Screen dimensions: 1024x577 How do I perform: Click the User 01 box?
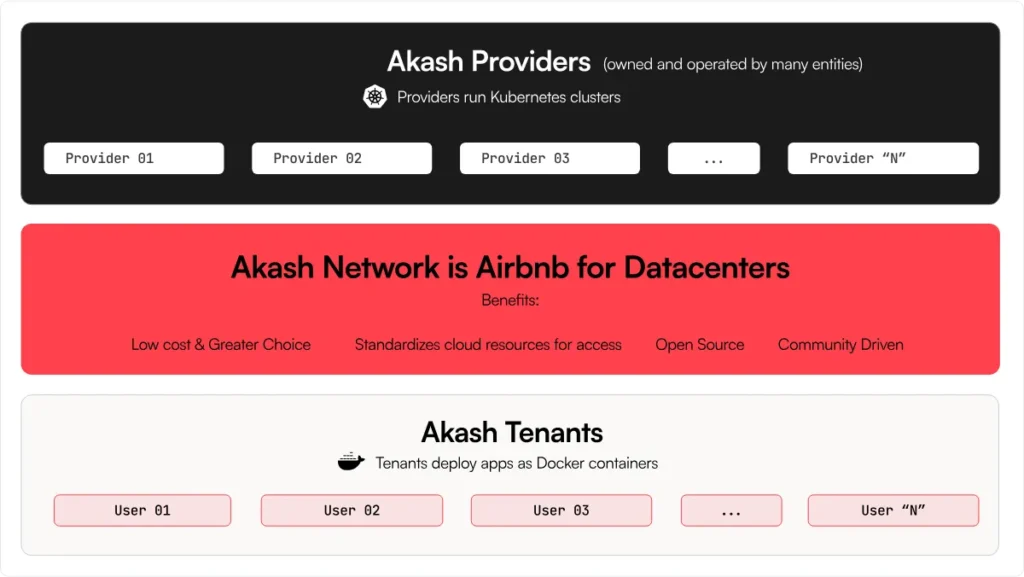pyautogui.click(x=142, y=510)
